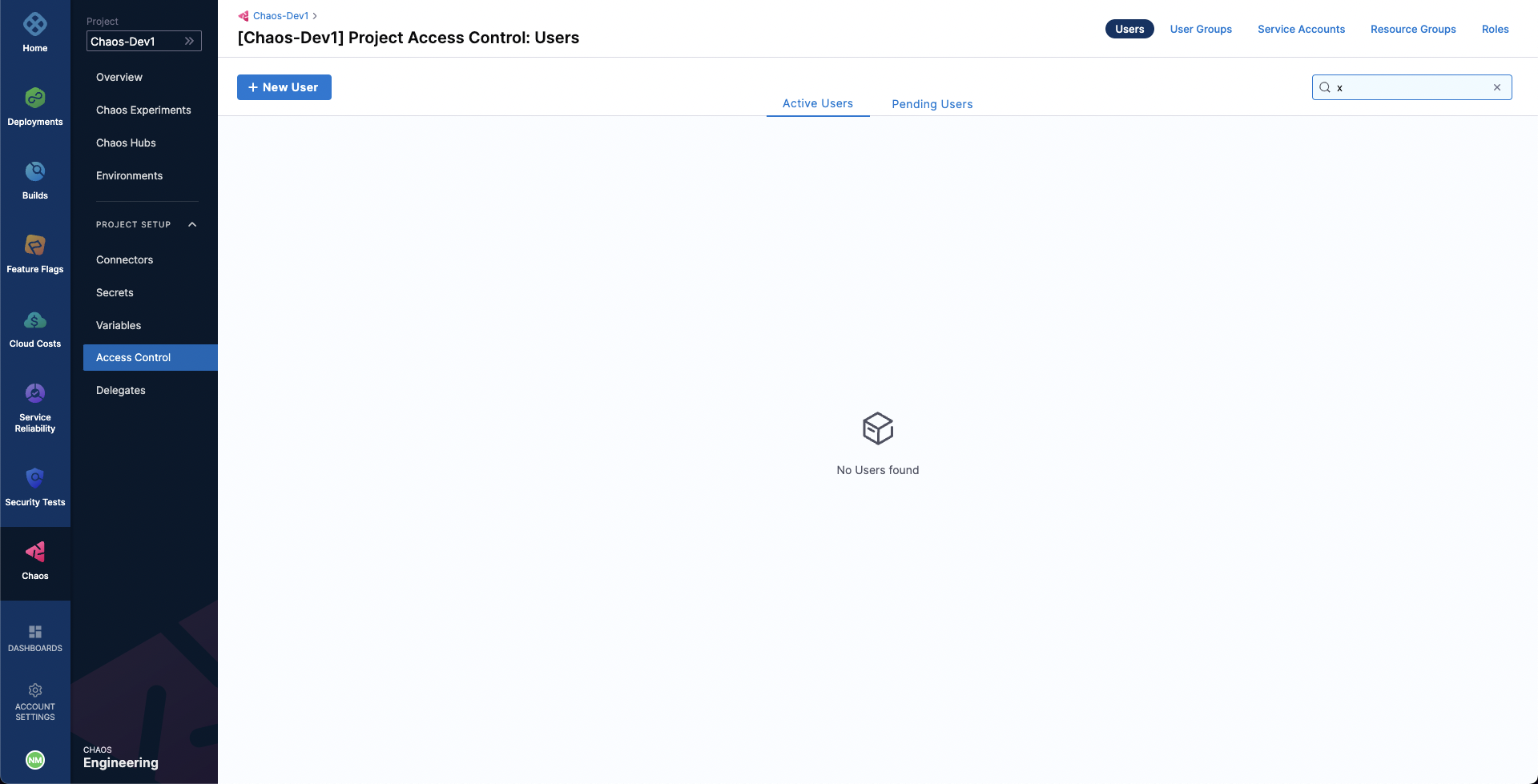The width and height of the screenshot is (1538, 784).
Task: Click the Chaos Engineering label
Action: point(121,757)
